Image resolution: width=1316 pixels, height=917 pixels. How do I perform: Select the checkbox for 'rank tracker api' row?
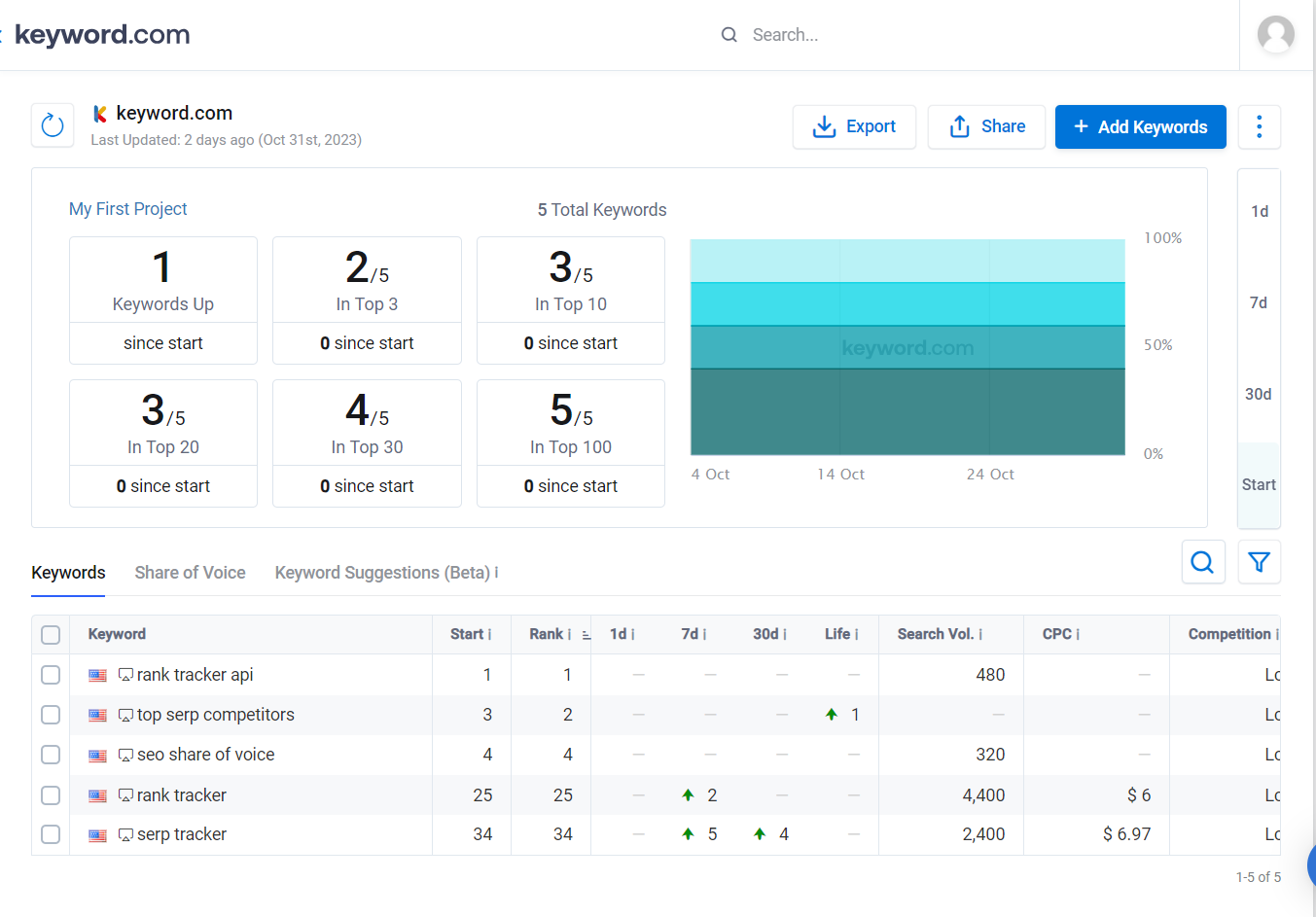pyautogui.click(x=51, y=674)
